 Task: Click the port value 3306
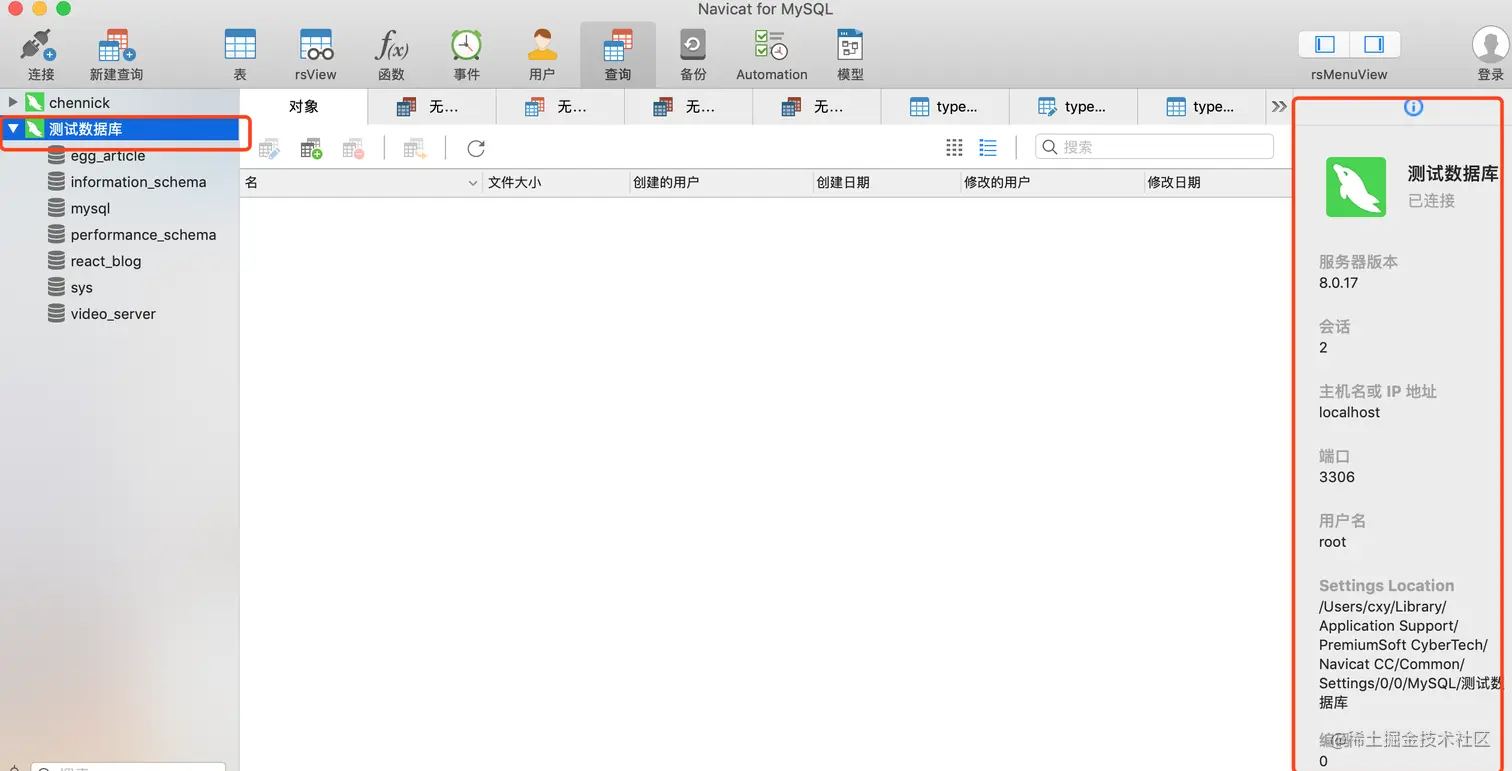[1337, 477]
